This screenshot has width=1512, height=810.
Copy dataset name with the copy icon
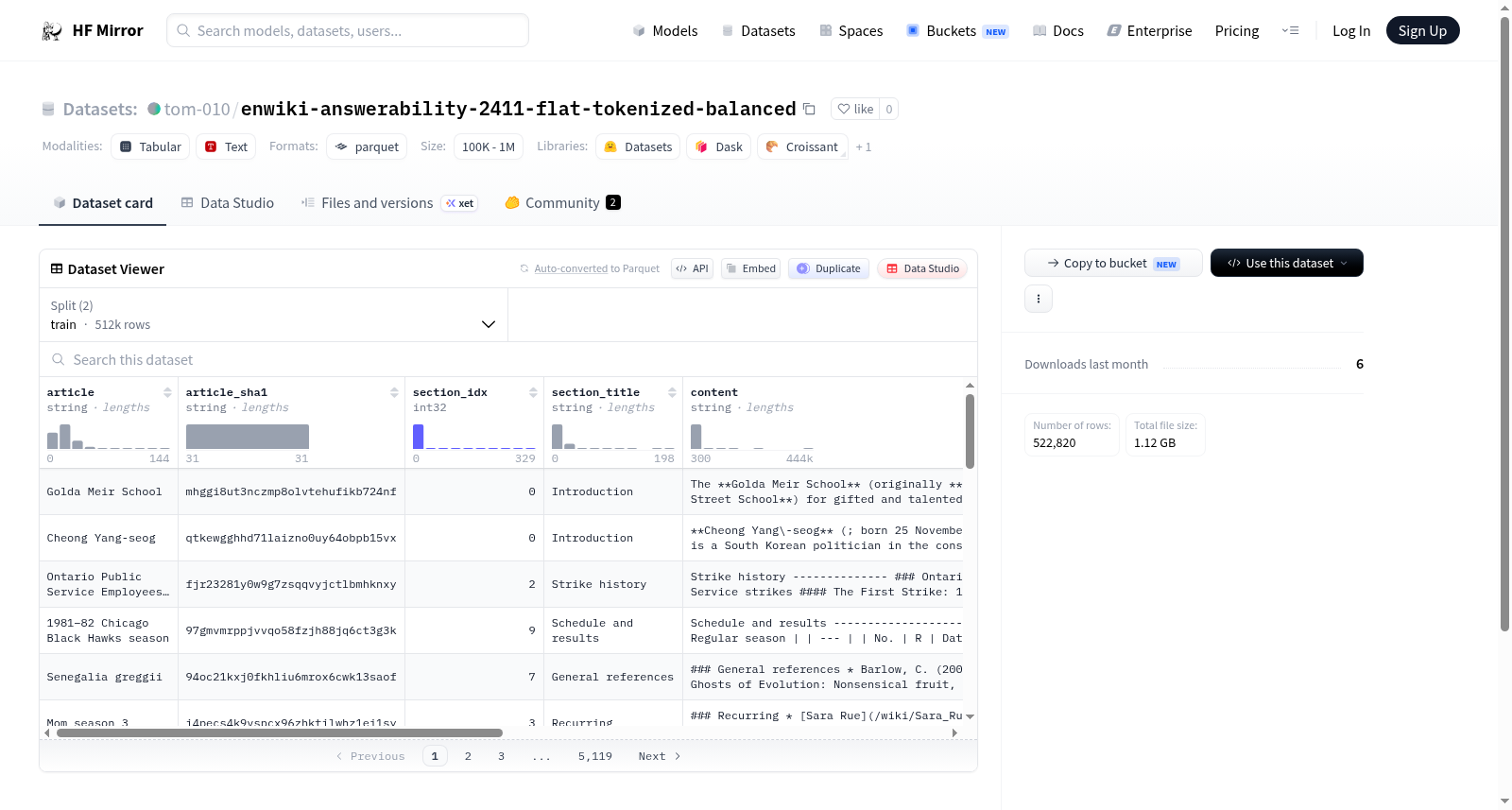(809, 109)
